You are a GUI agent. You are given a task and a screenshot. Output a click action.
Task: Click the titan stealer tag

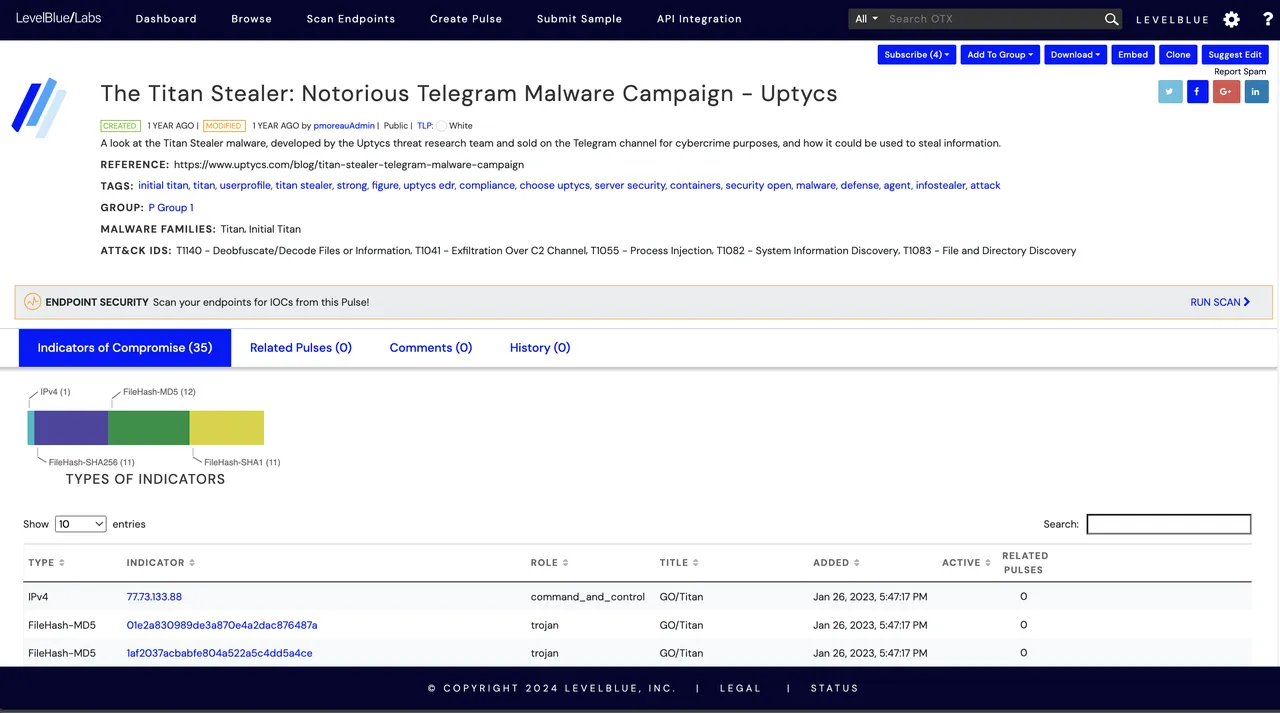coord(304,186)
